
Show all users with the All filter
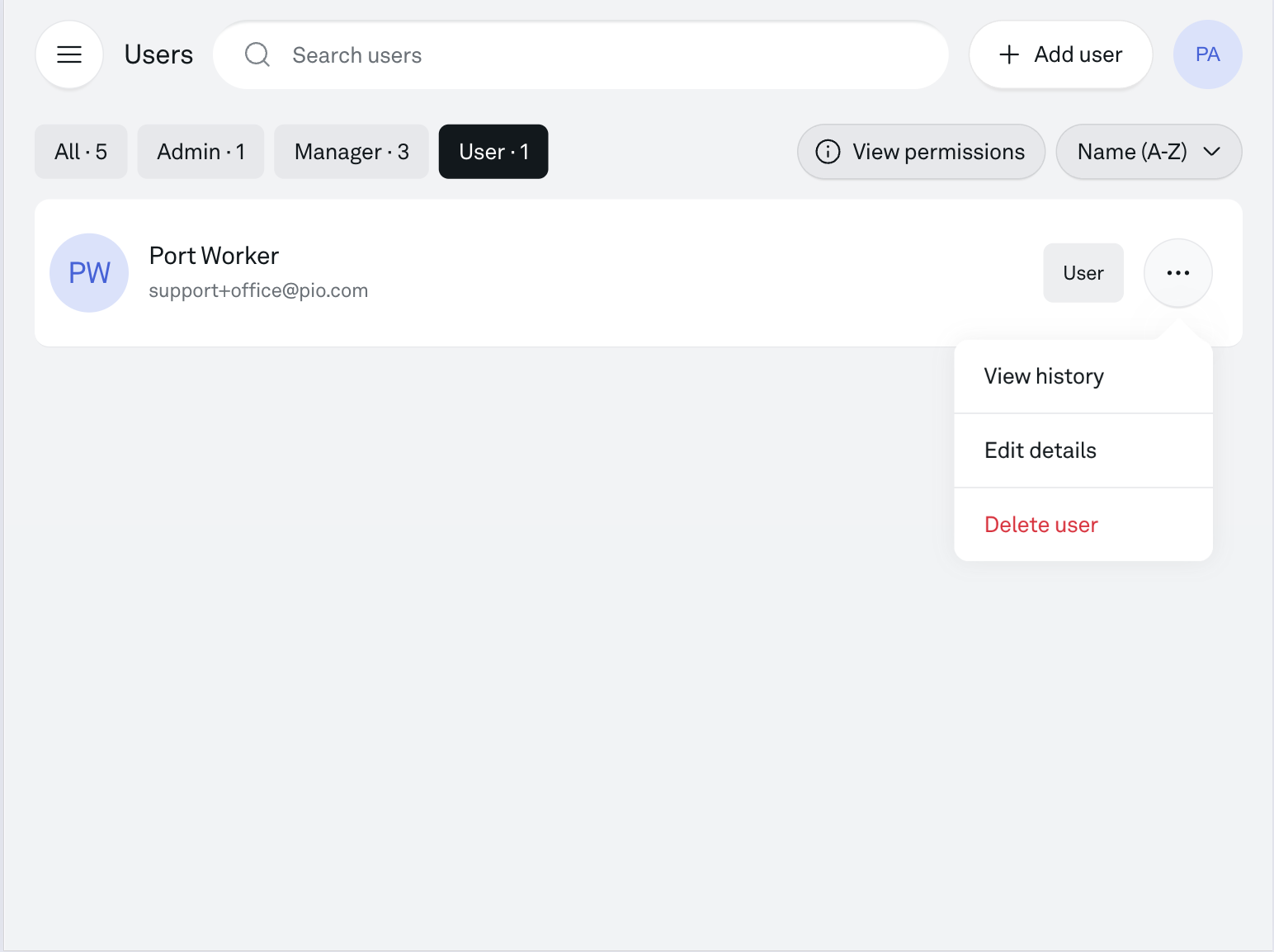pos(81,152)
